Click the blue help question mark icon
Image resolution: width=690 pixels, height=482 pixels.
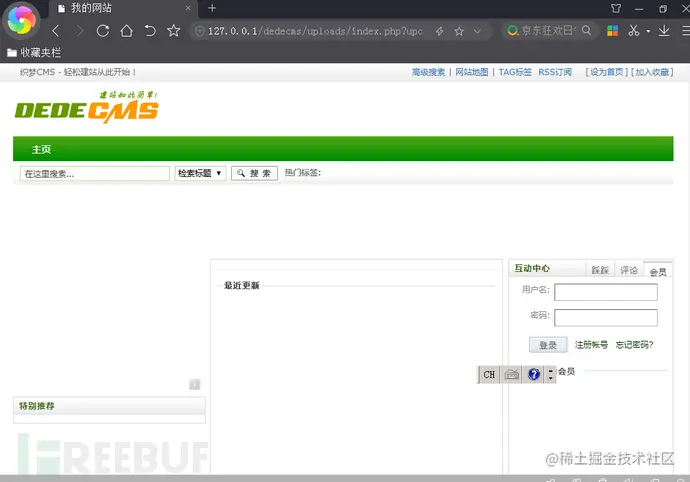pyautogui.click(x=534, y=375)
